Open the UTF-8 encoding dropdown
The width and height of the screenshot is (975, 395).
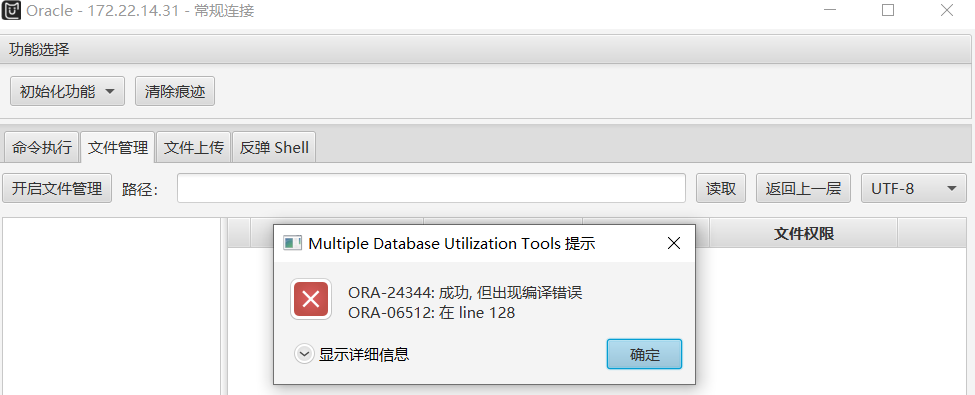tap(914, 188)
